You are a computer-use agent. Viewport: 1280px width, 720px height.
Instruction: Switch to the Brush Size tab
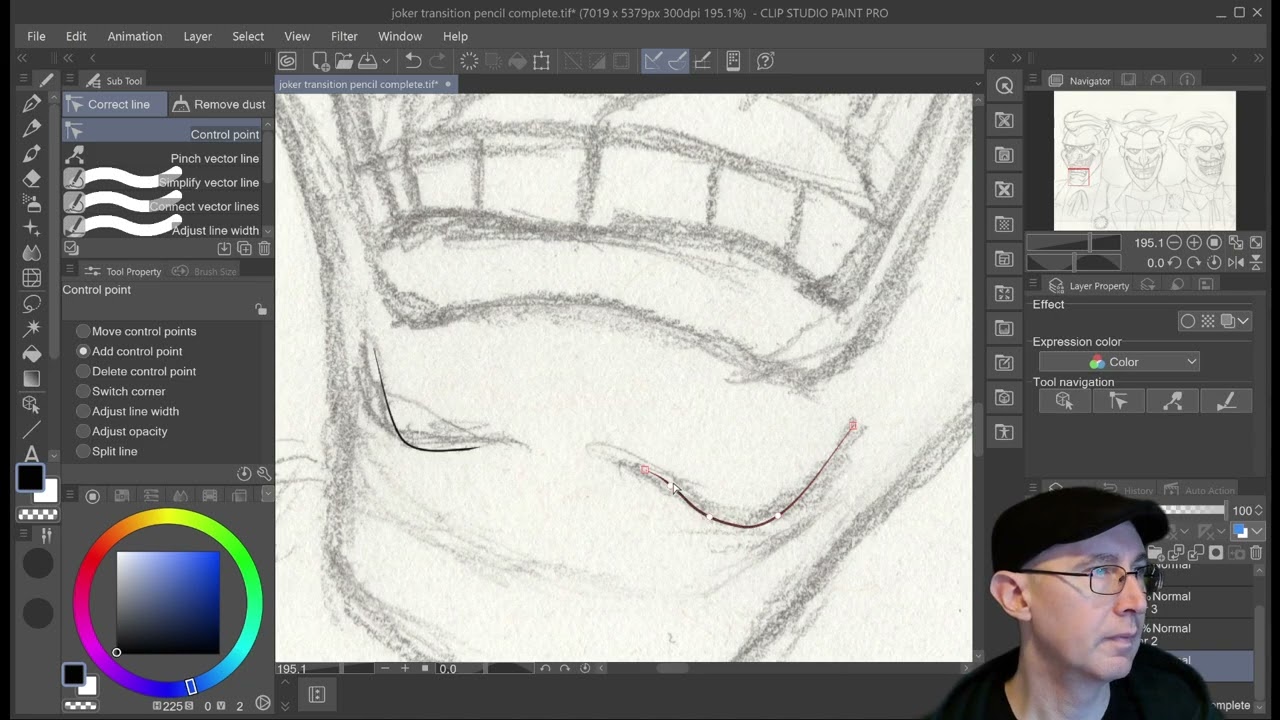(205, 271)
